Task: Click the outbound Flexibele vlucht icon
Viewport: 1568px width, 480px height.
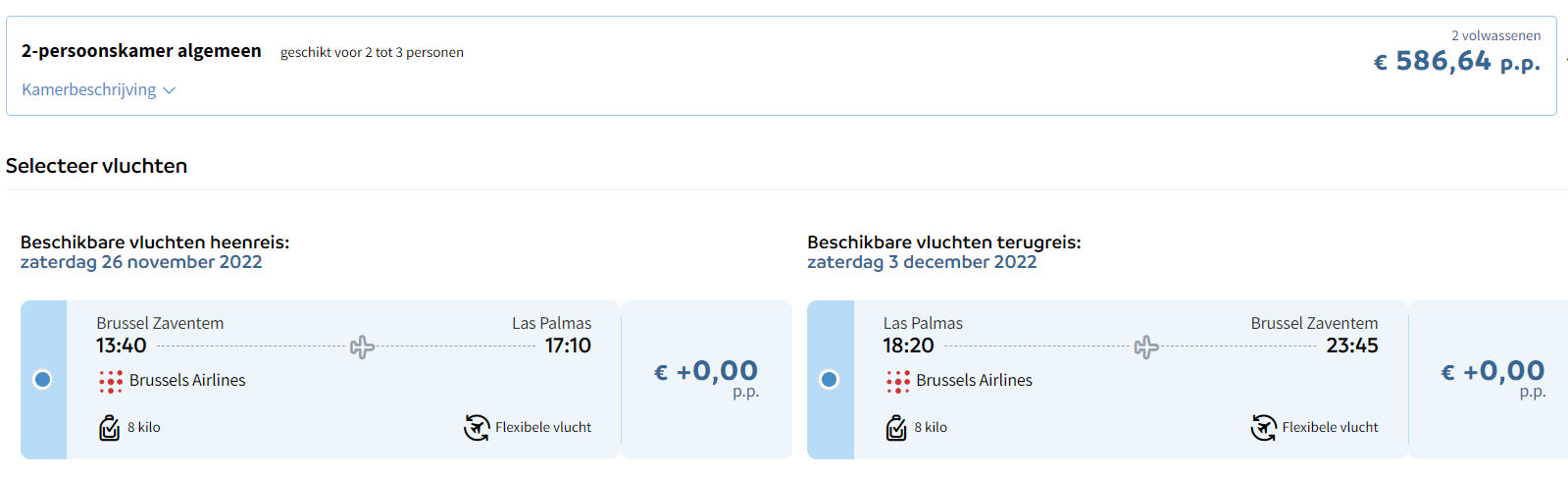Action: tap(477, 428)
